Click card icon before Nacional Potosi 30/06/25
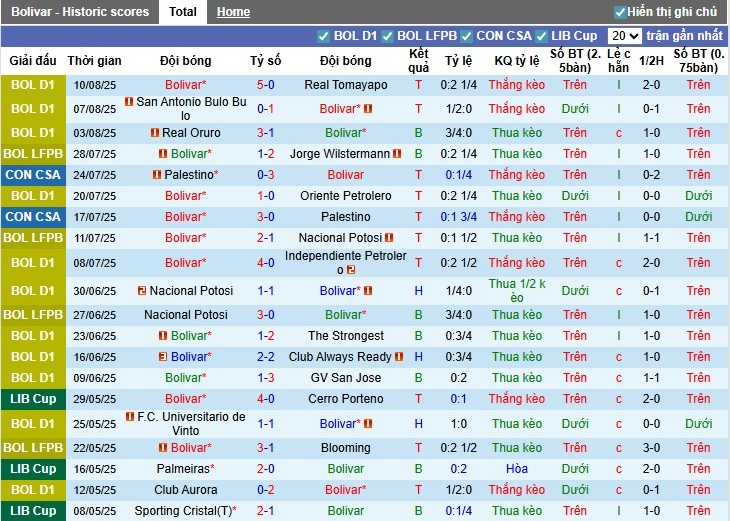Image resolution: width=730 pixels, height=521 pixels. pos(142,291)
